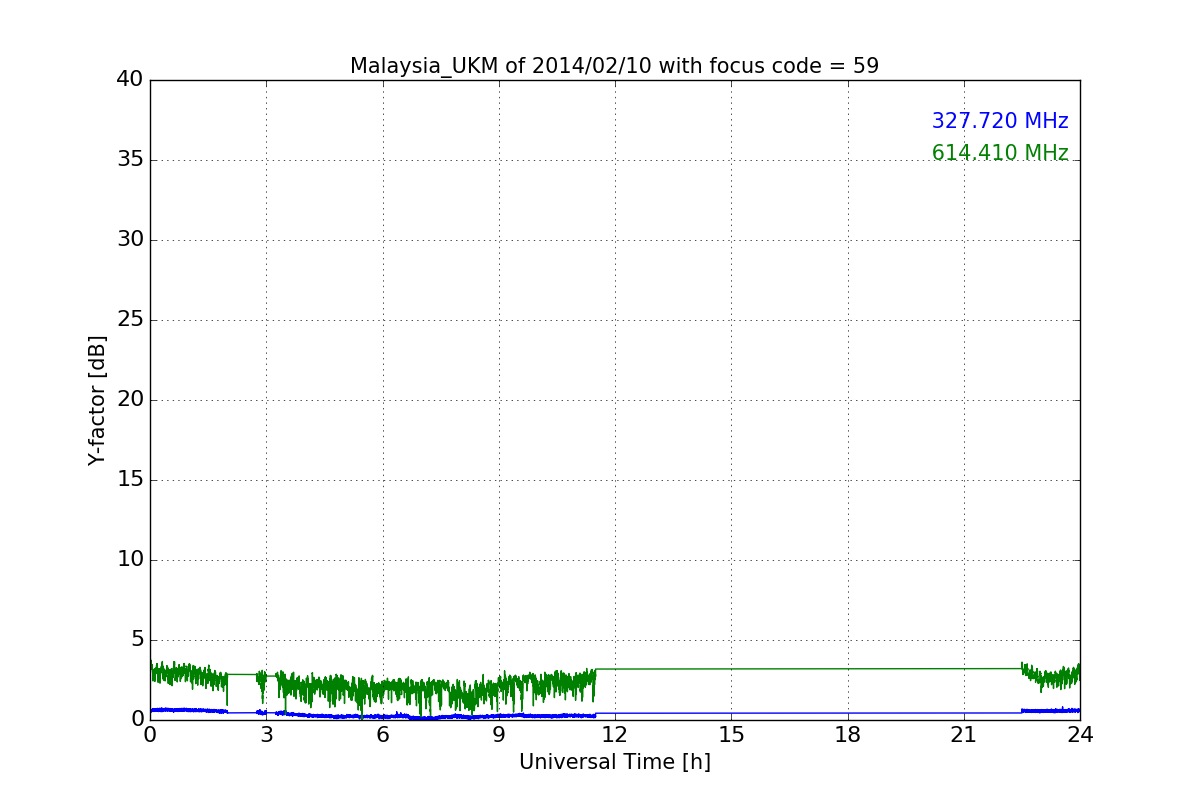Click the y-axis tick label 10

(130, 560)
